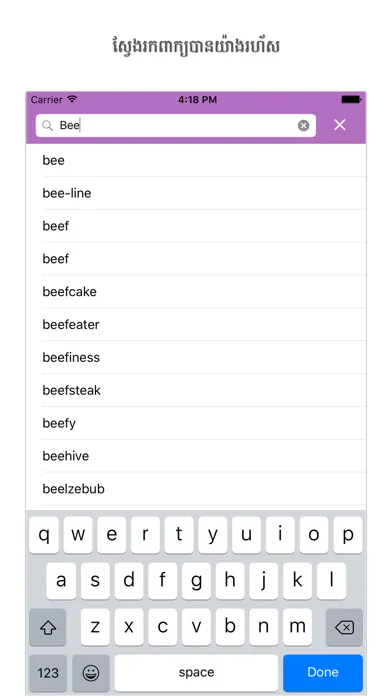
Task: Tap the letter m key
Action: coord(297,628)
